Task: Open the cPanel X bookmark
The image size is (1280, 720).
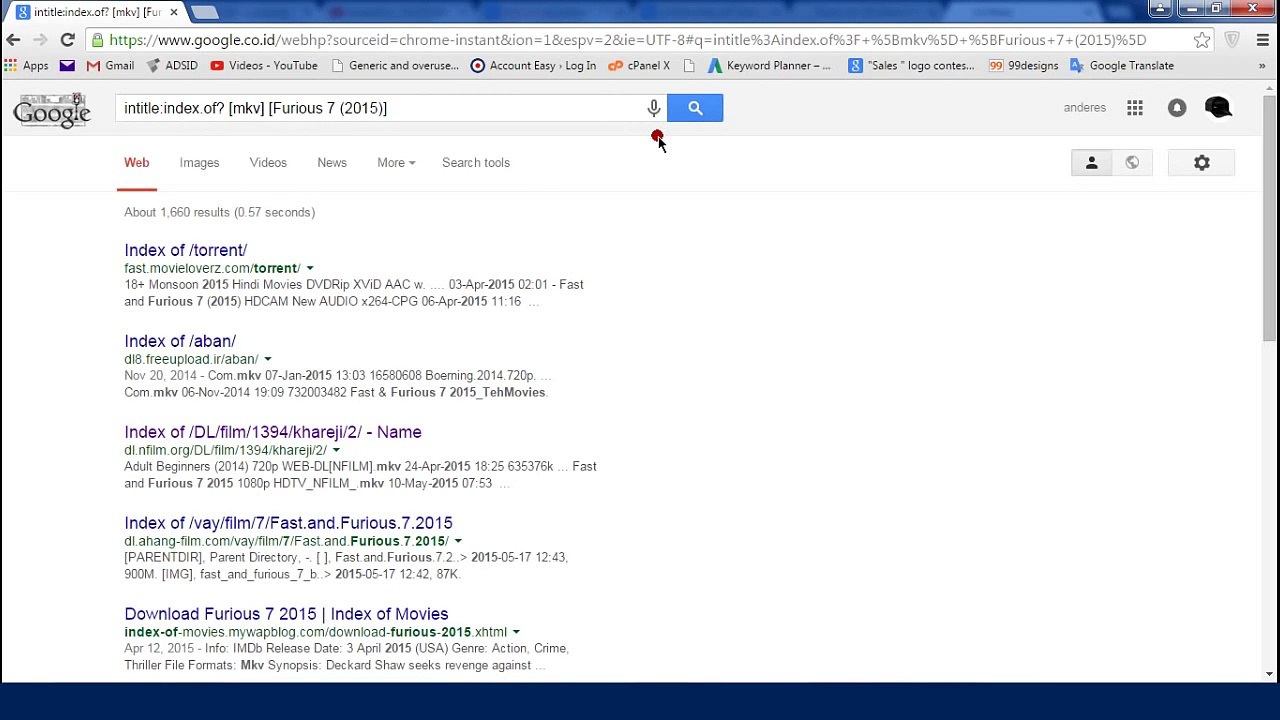Action: (639, 66)
